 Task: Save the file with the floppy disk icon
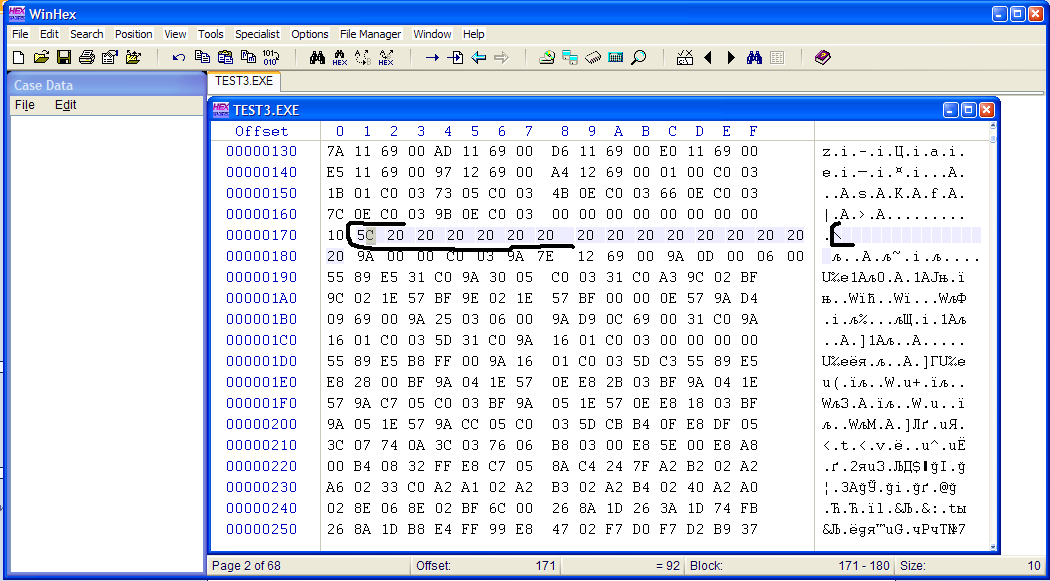(64, 57)
